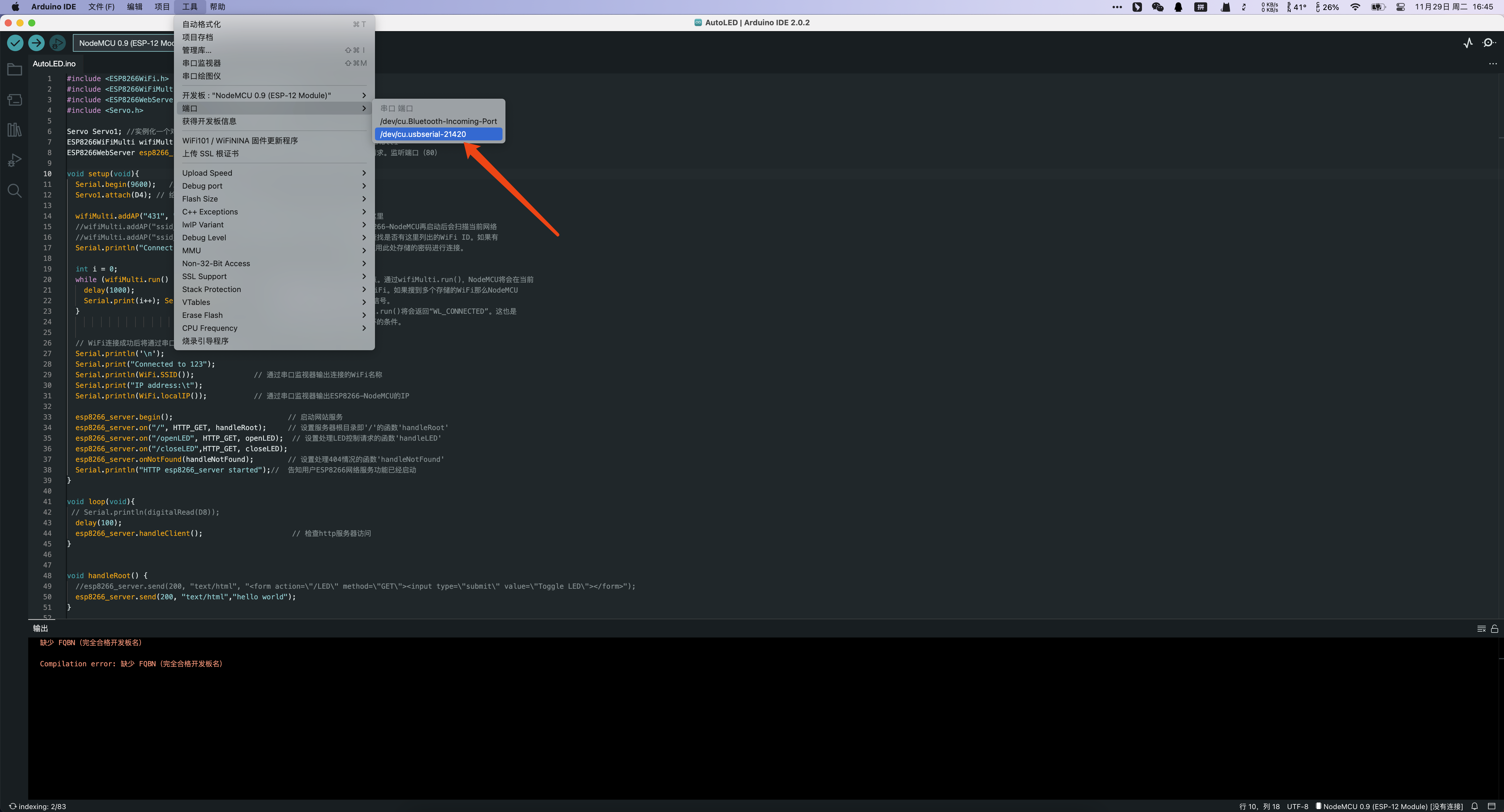This screenshot has width=1504, height=812.
Task: Expand the 开发板 NodeMCU 0.9 submenu
Action: coord(274,95)
